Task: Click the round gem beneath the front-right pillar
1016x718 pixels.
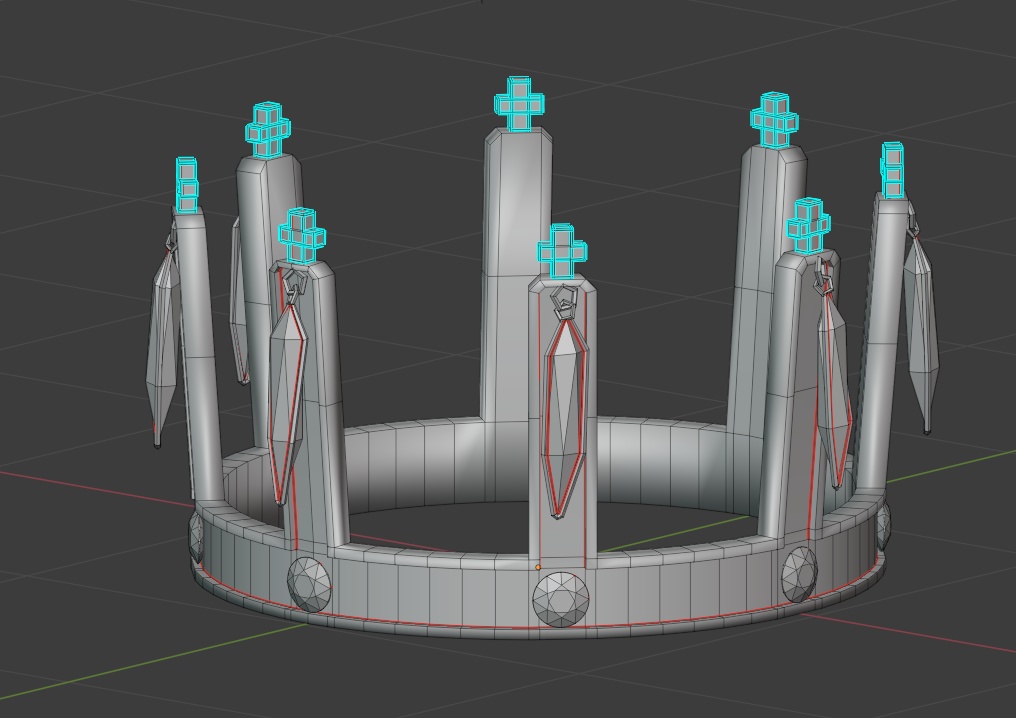Action: click(x=800, y=575)
